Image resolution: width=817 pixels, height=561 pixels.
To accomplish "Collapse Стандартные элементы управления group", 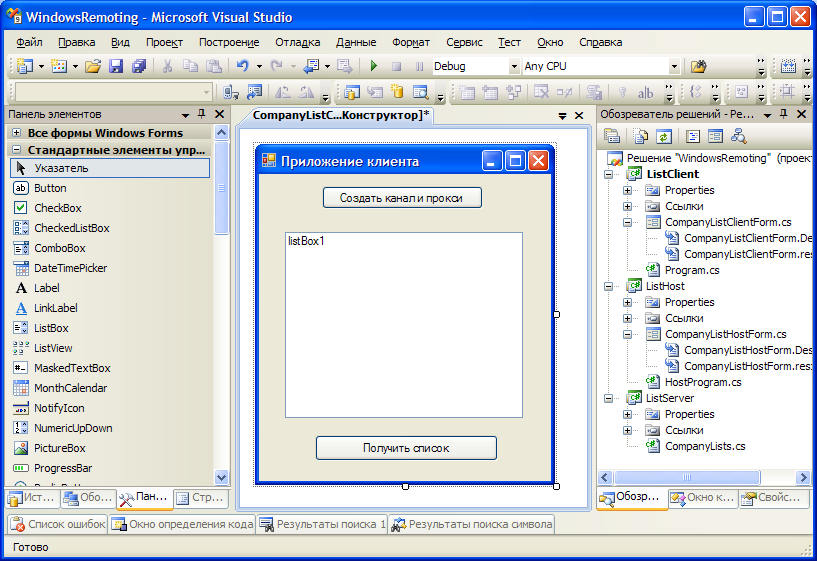I will 16,150.
